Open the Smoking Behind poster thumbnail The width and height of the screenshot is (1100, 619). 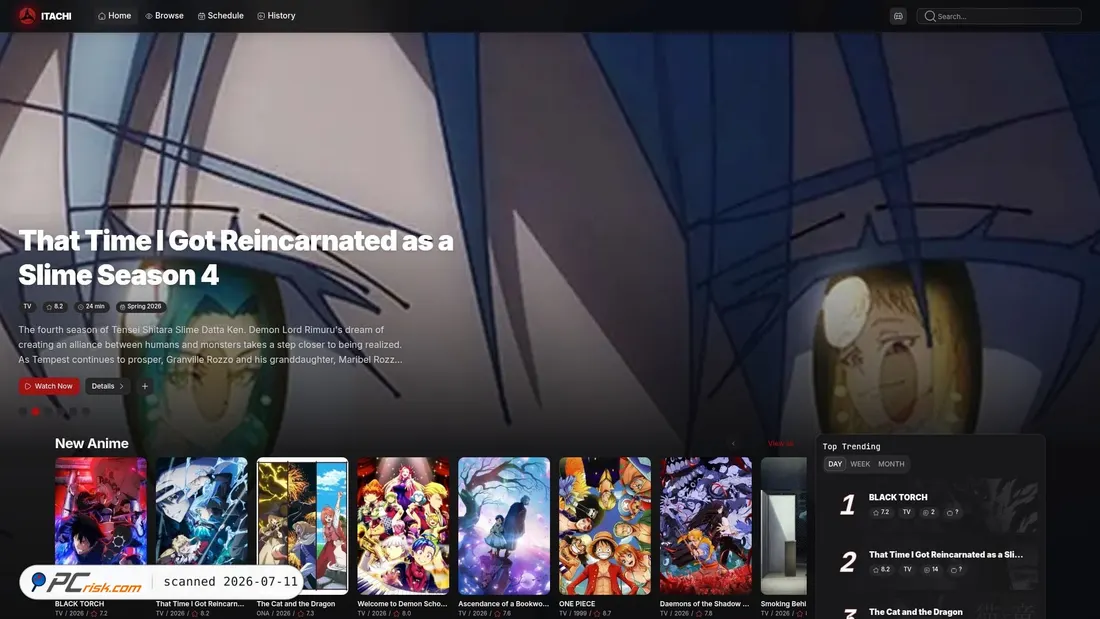pos(784,526)
